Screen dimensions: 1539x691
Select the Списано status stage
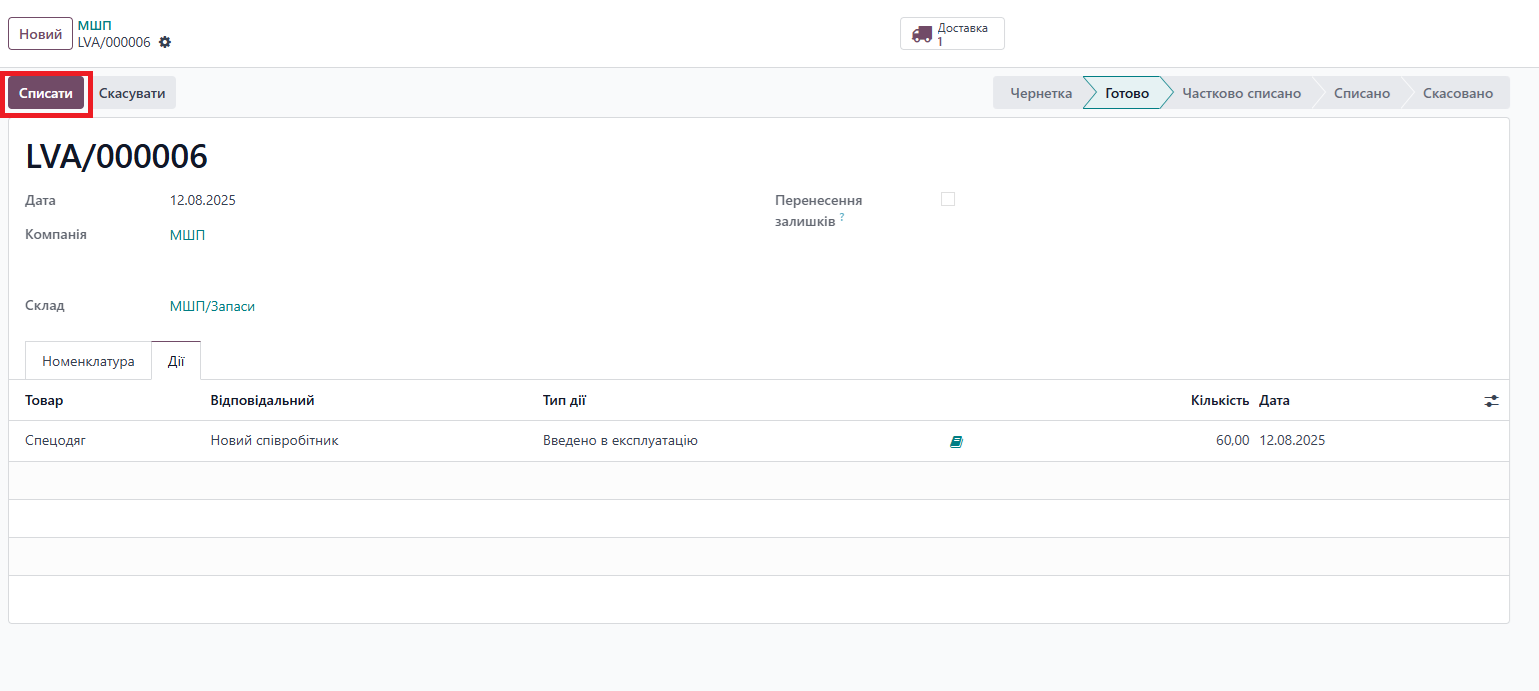point(1361,93)
